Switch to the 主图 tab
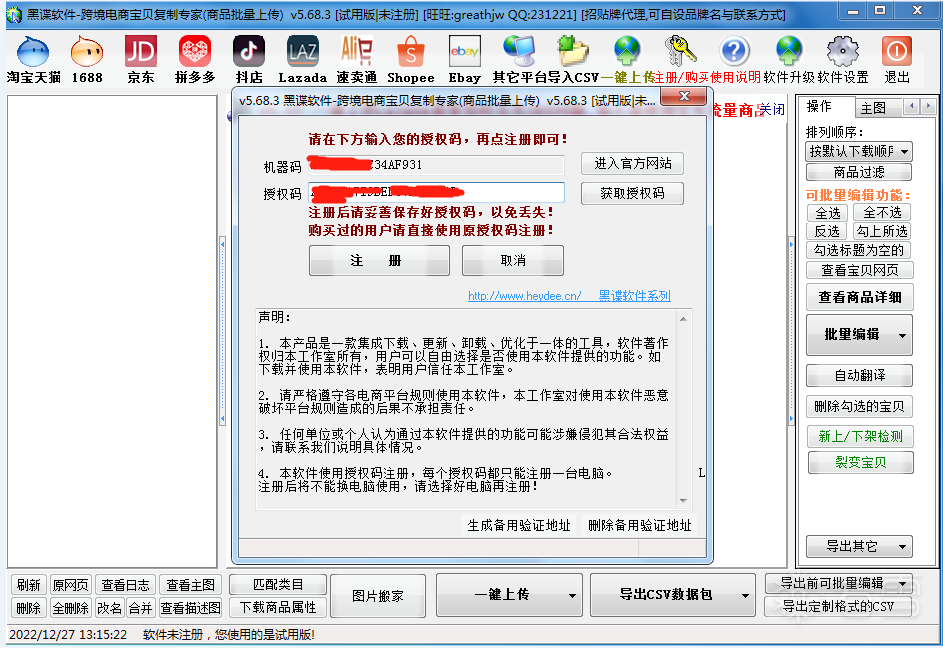Viewport: 943px width, 648px height. coord(873,108)
